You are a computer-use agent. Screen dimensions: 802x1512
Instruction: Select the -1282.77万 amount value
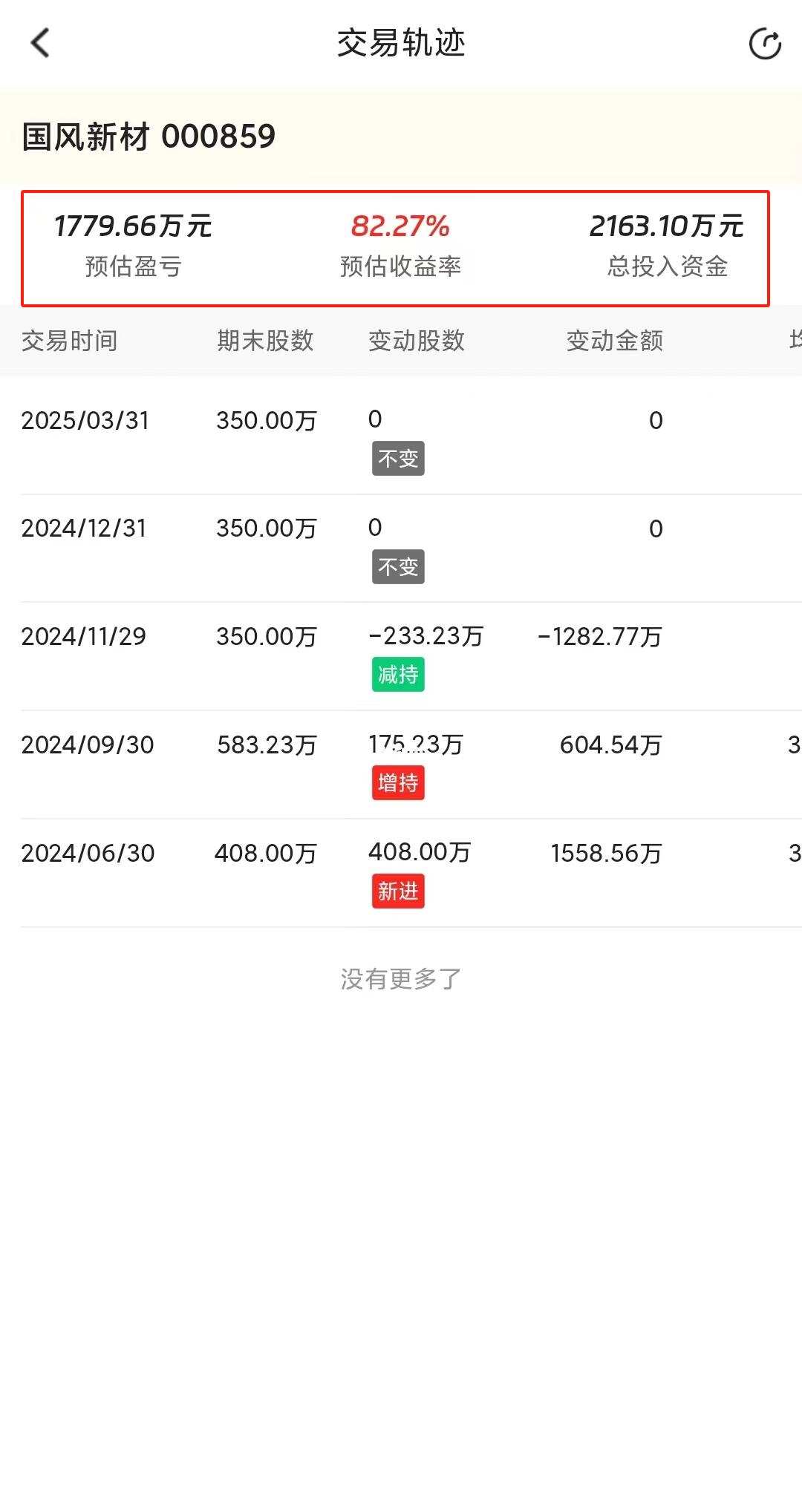[x=600, y=637]
